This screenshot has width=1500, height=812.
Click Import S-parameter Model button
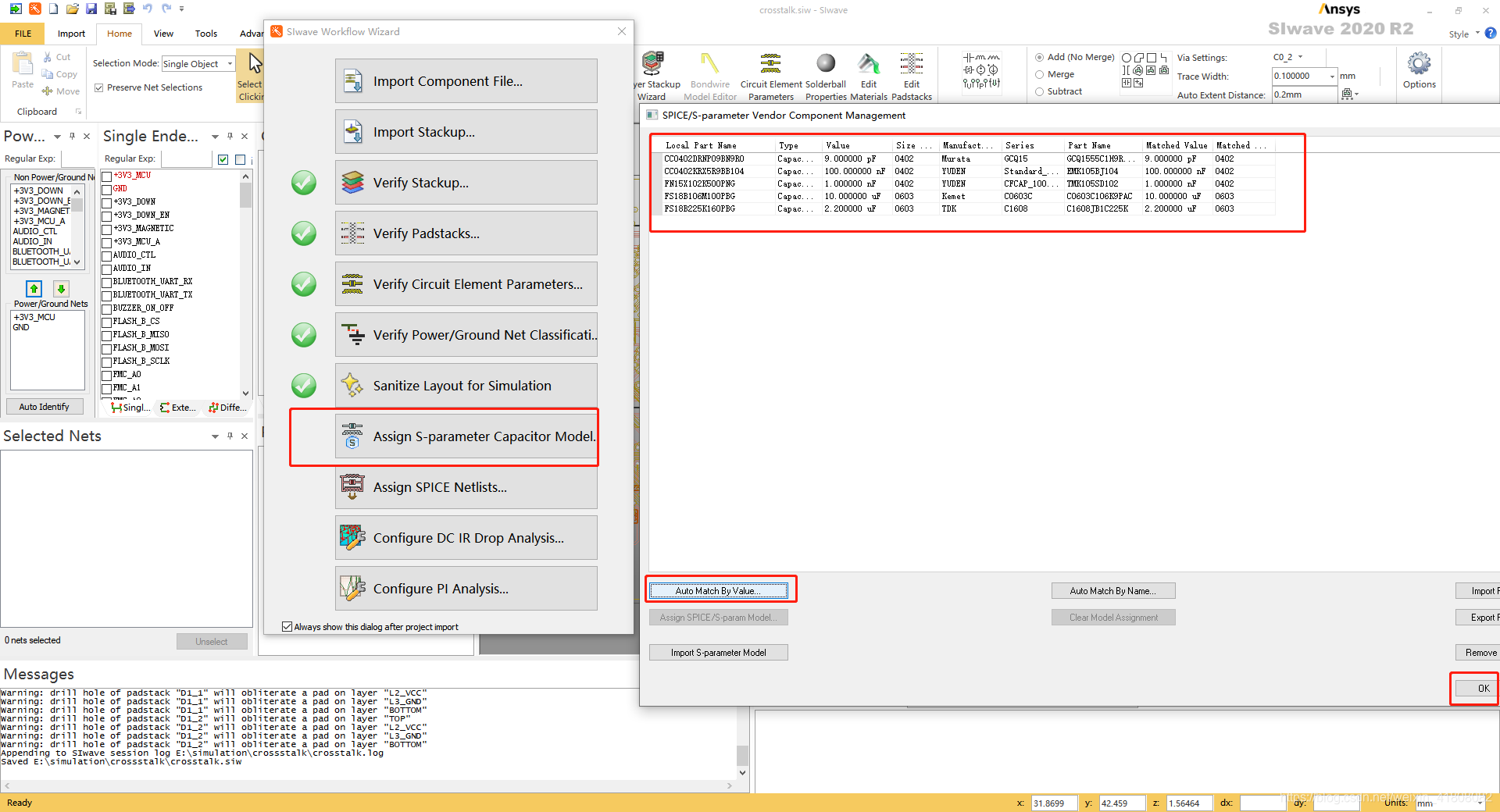point(718,653)
